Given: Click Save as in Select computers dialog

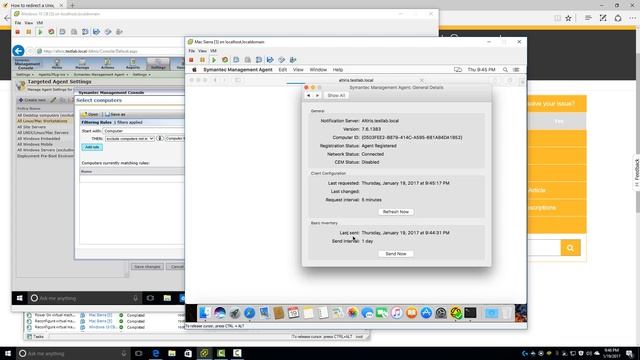Looking at the screenshot, I should tap(116, 115).
